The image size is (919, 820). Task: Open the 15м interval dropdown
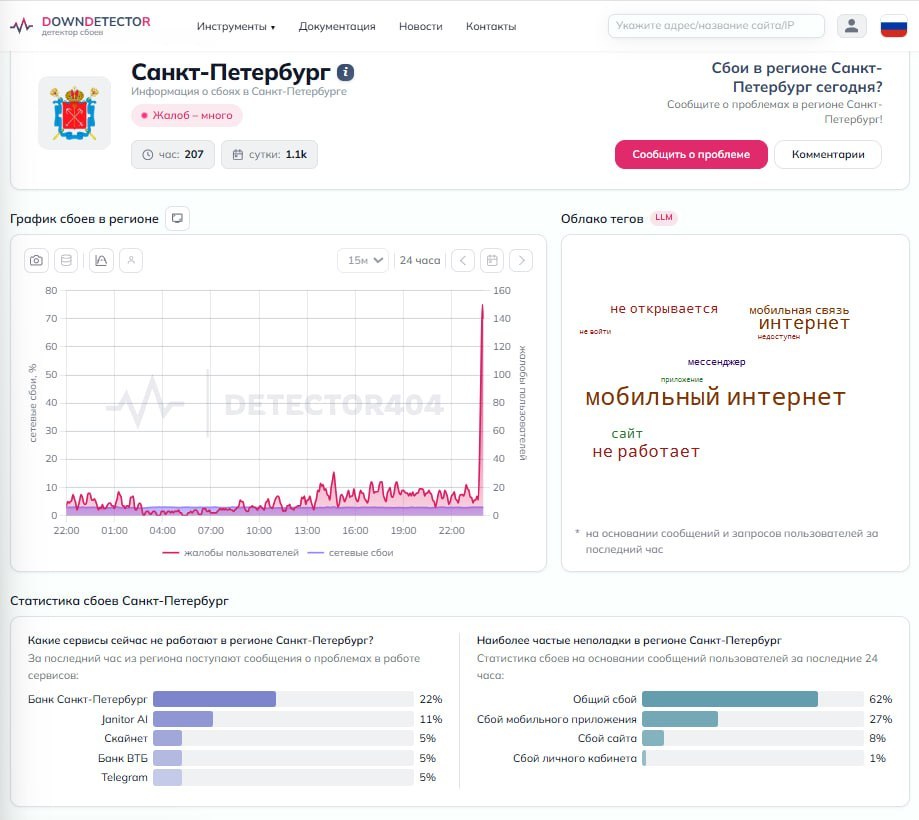coord(364,260)
